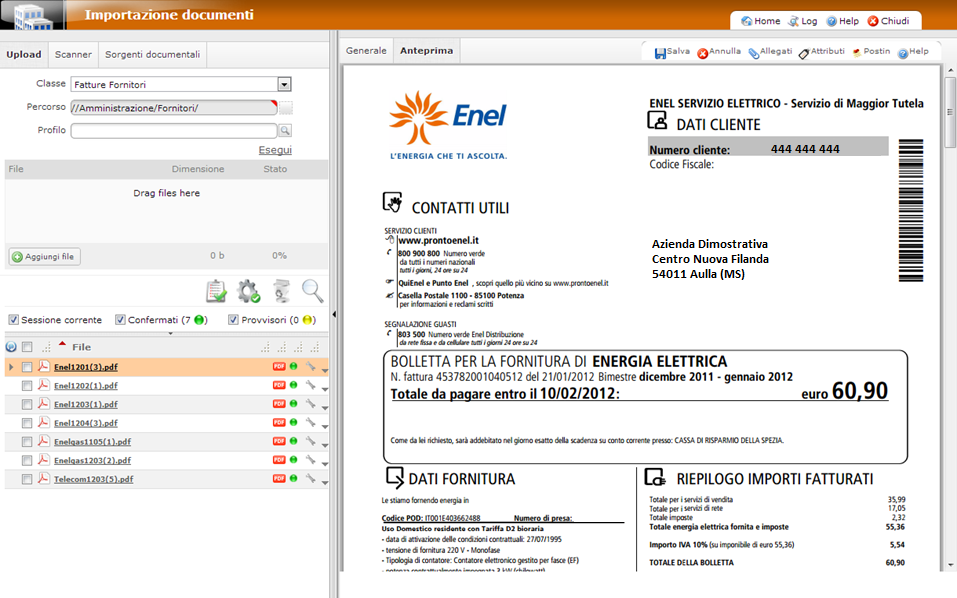Screen dimensions: 957x598
Task: Click the gear with green check icon
Action: pyautogui.click(x=249, y=291)
